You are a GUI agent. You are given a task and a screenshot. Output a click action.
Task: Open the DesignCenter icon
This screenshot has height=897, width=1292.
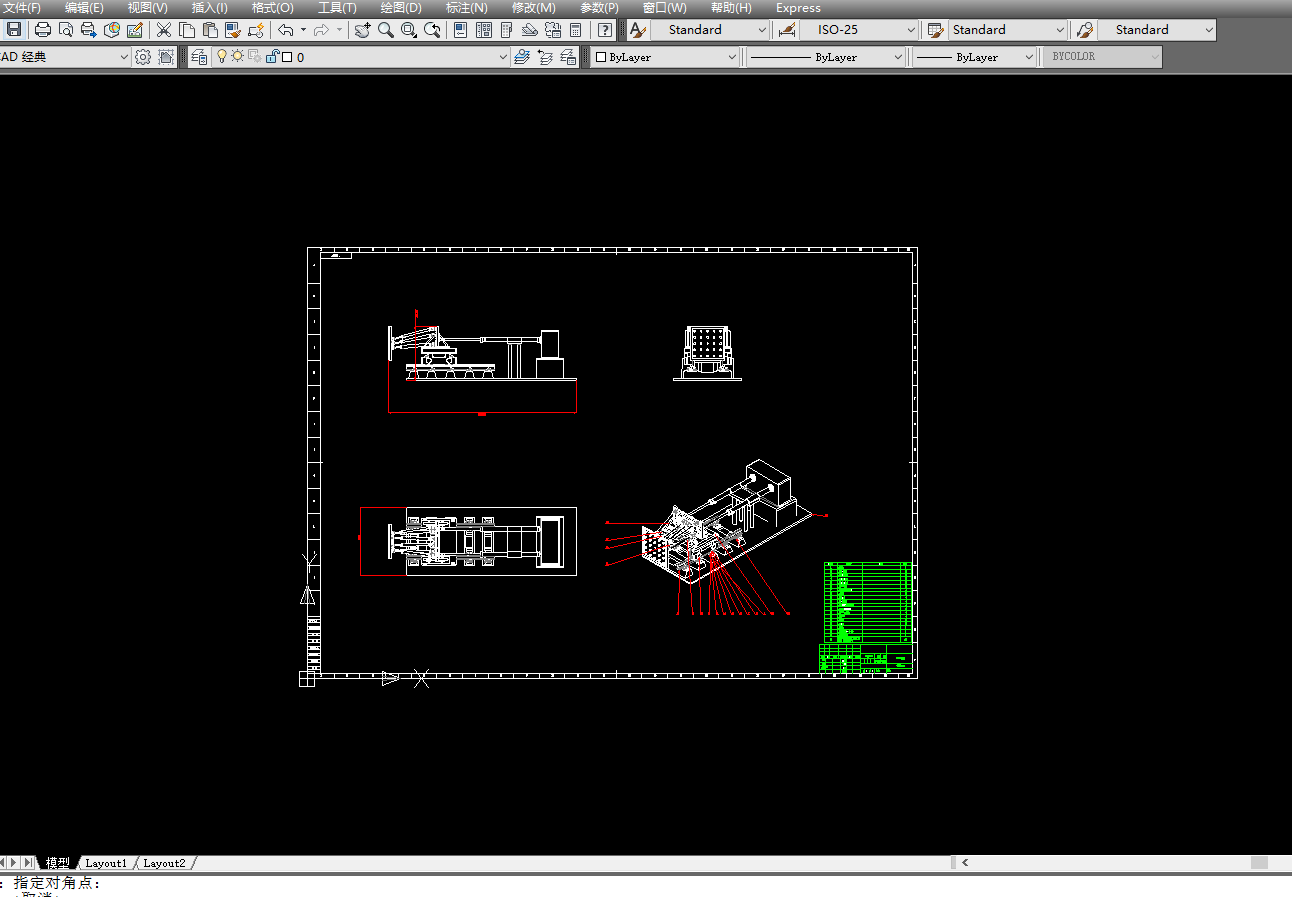coord(484,30)
